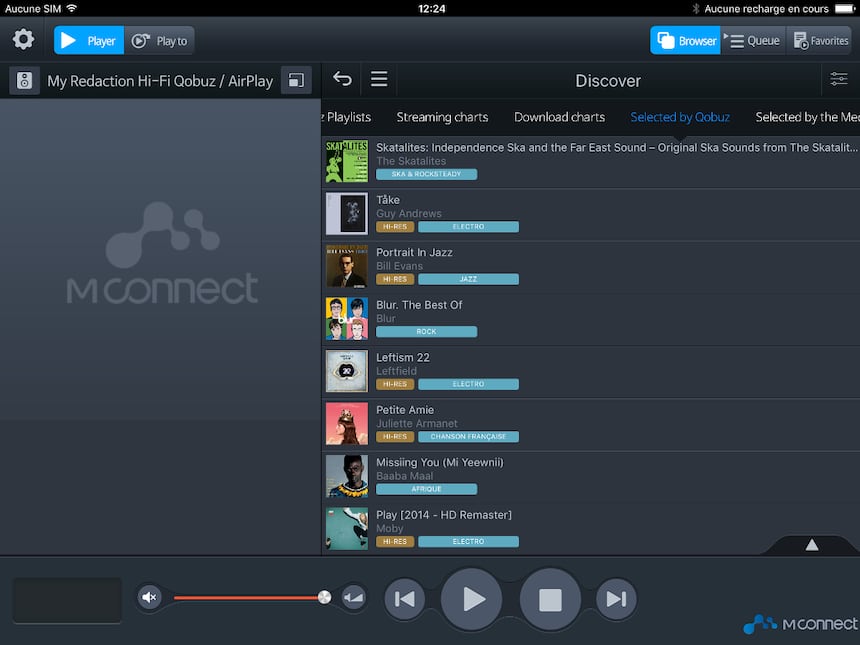Image resolution: width=860 pixels, height=645 pixels.
Task: Open the Skatalites album cover
Action: click(347, 161)
